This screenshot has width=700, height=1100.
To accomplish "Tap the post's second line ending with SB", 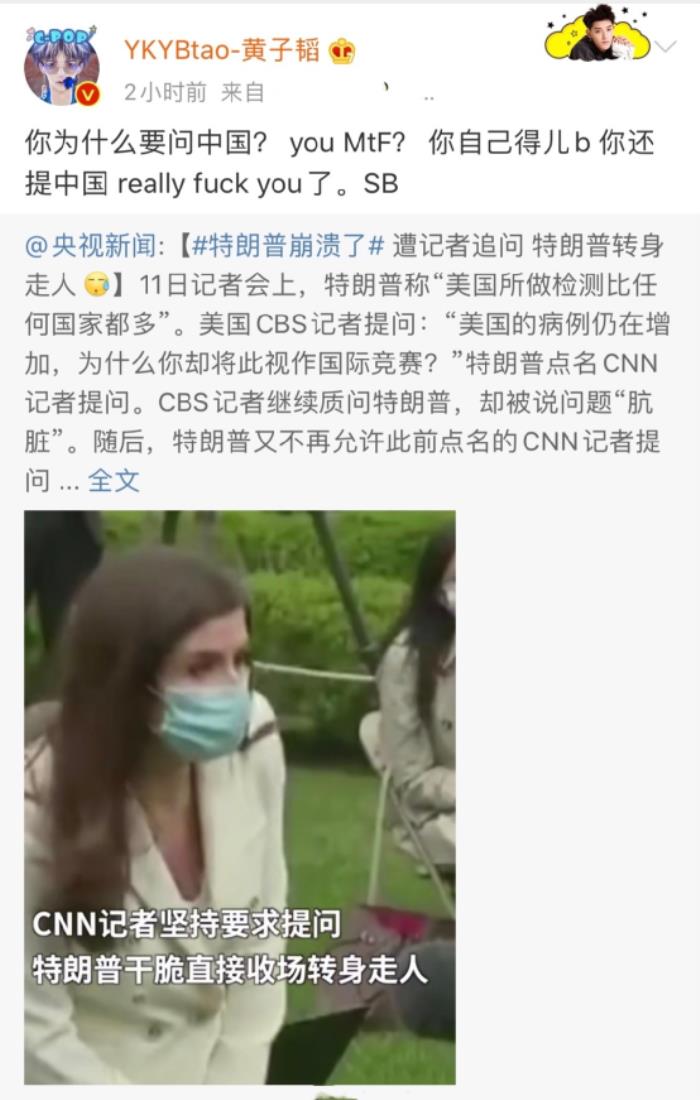I will click(212, 184).
